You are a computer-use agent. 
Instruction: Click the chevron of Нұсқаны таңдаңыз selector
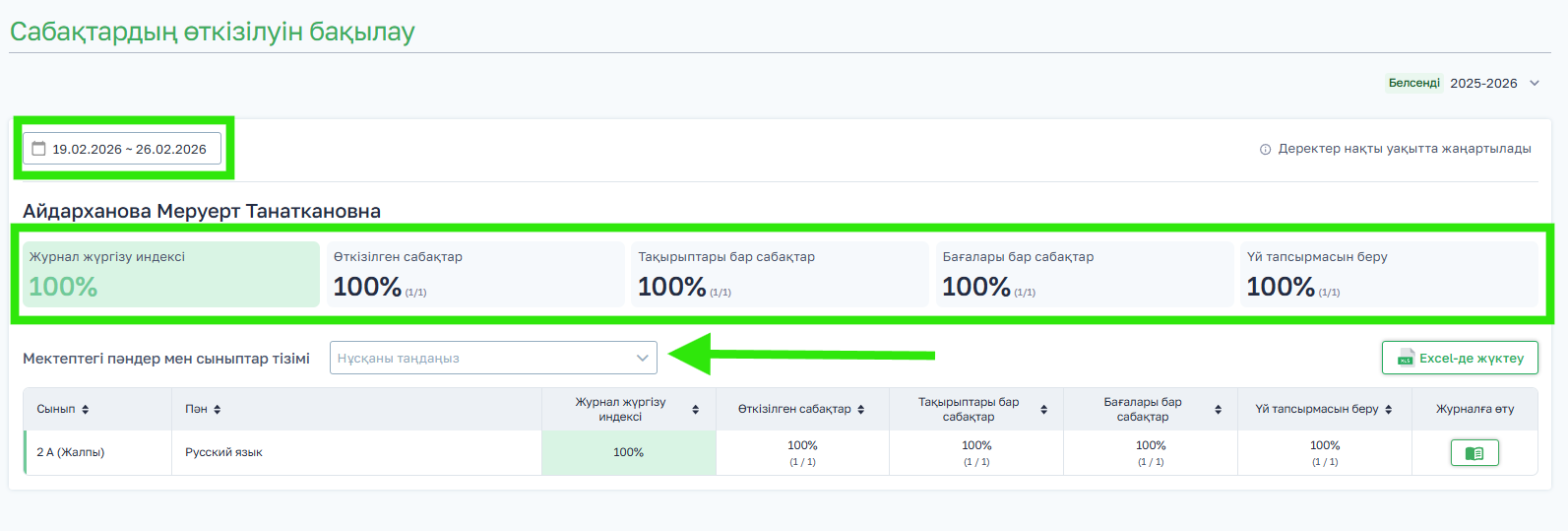[x=643, y=358]
